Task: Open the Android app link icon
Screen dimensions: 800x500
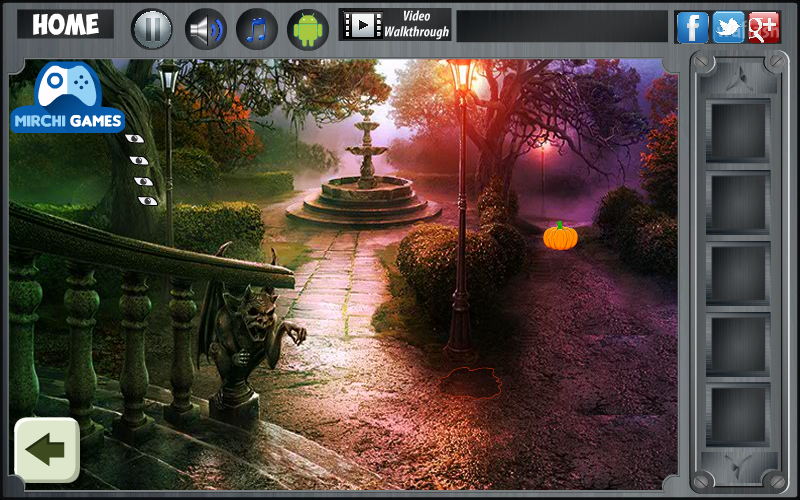Action: pos(308,29)
